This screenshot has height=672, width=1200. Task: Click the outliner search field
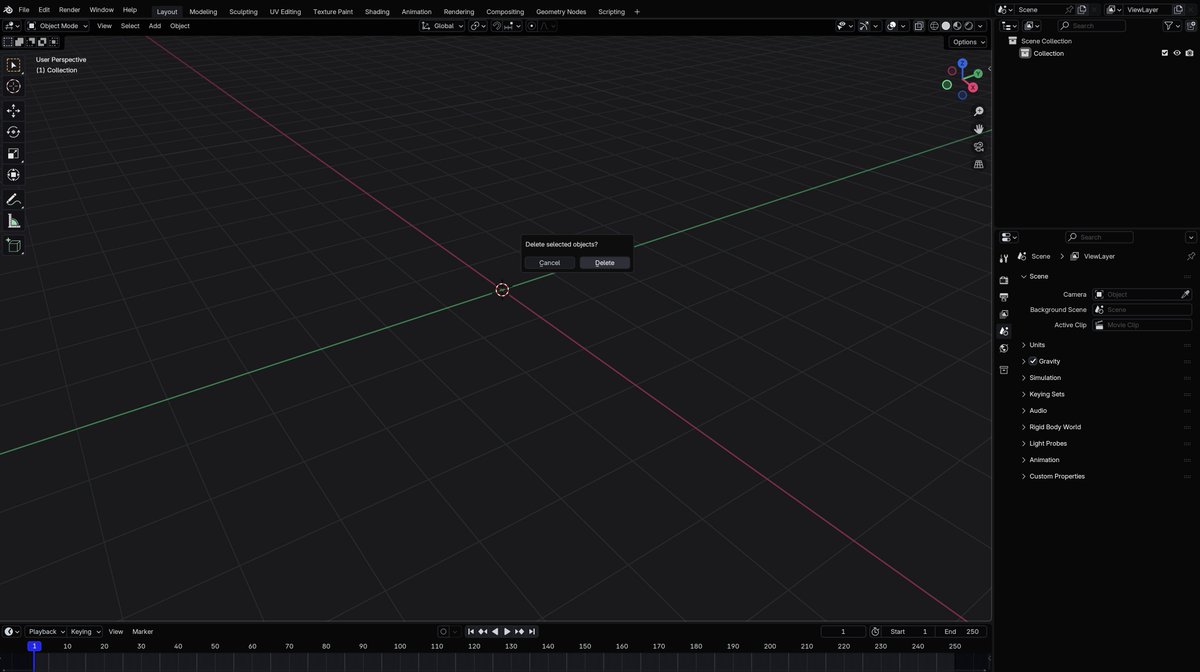pos(1093,26)
